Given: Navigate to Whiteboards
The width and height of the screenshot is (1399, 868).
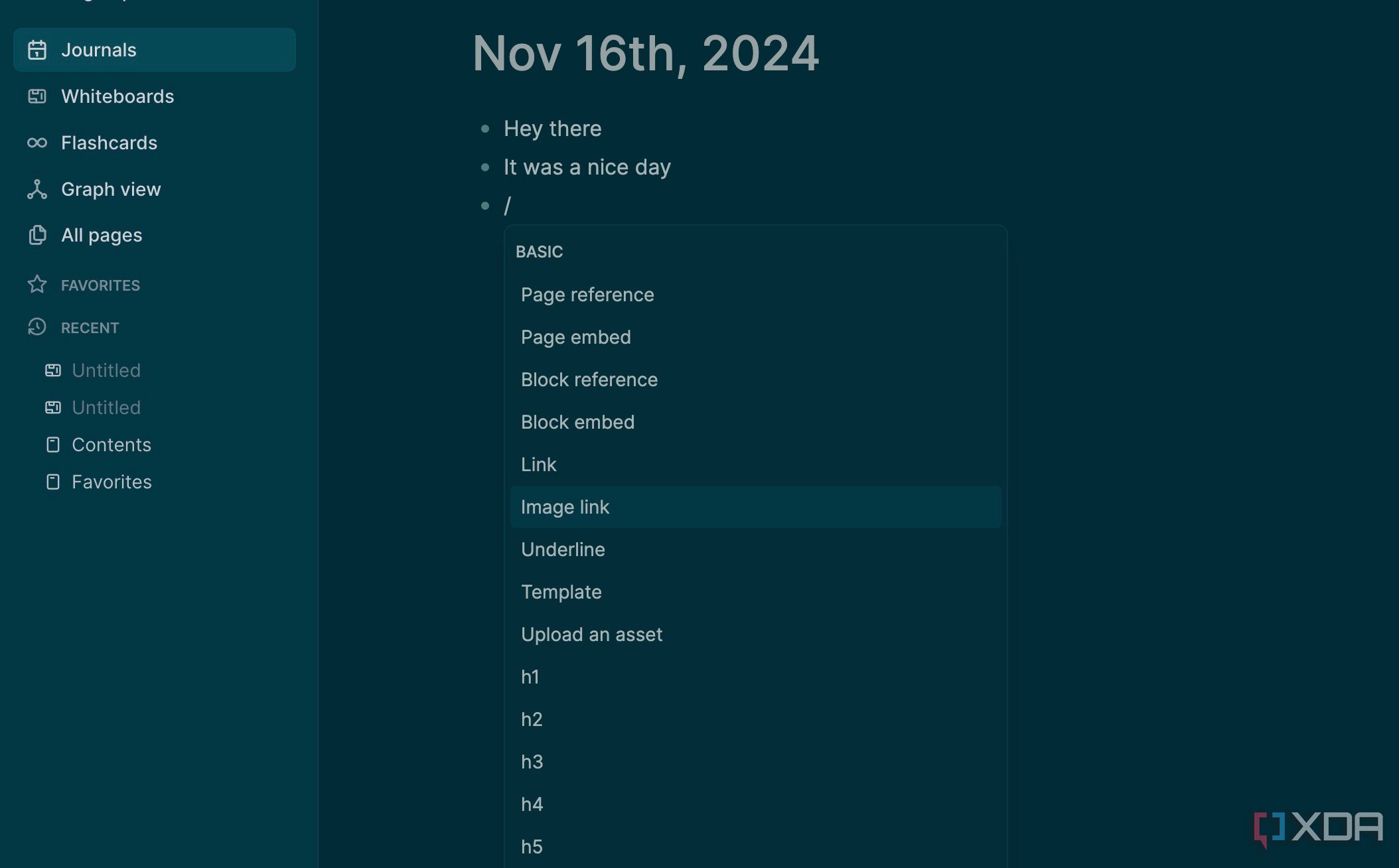Looking at the screenshot, I should point(117,96).
